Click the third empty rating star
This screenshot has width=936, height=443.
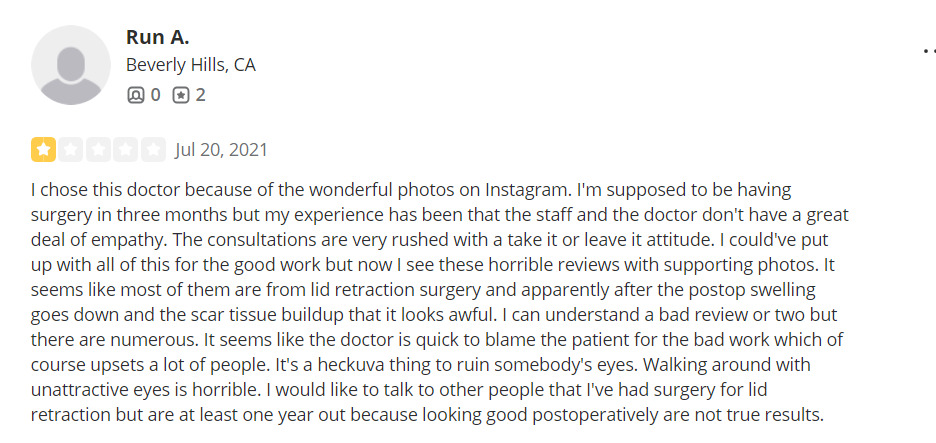click(98, 149)
